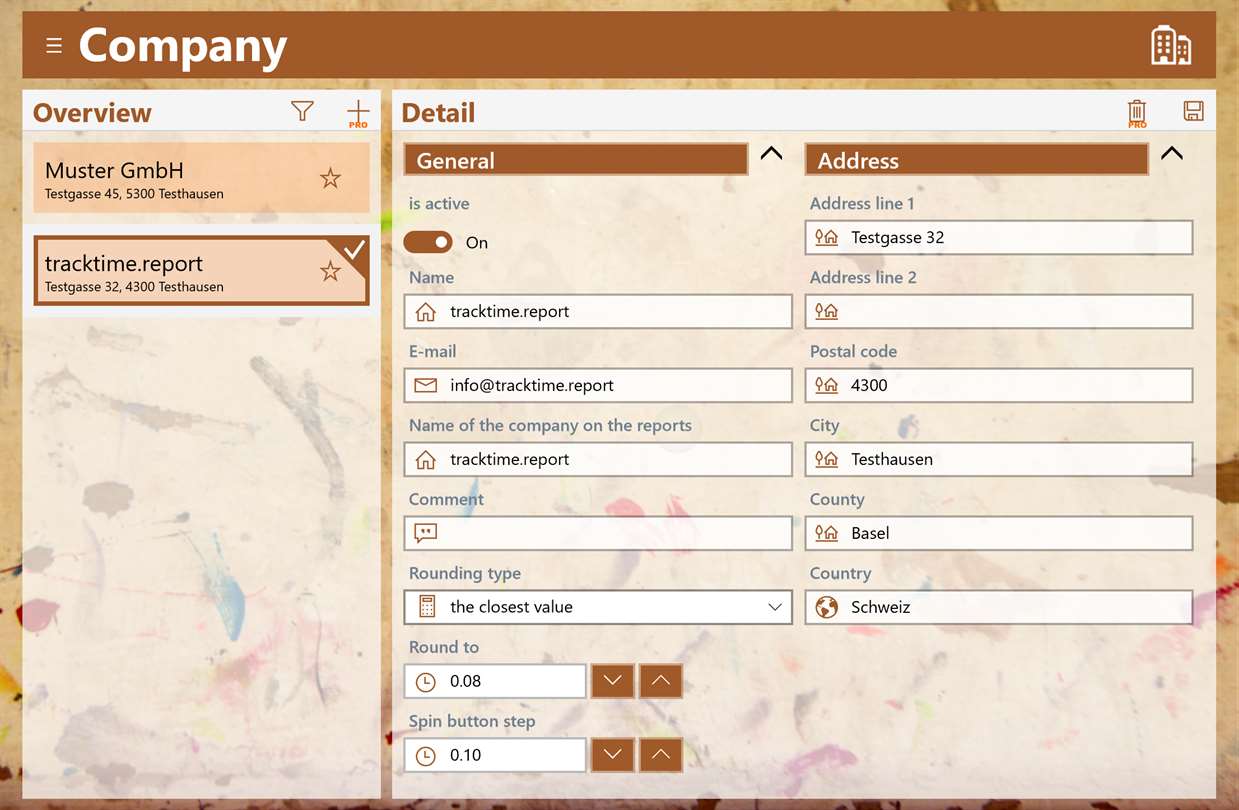Click the globe icon in Country field

click(x=826, y=607)
